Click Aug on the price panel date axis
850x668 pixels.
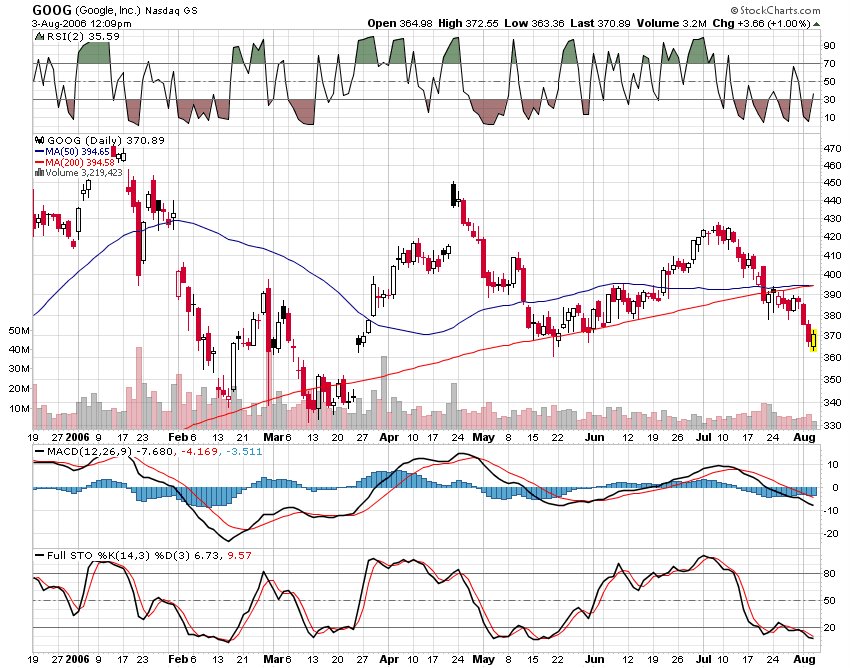[x=805, y=437]
